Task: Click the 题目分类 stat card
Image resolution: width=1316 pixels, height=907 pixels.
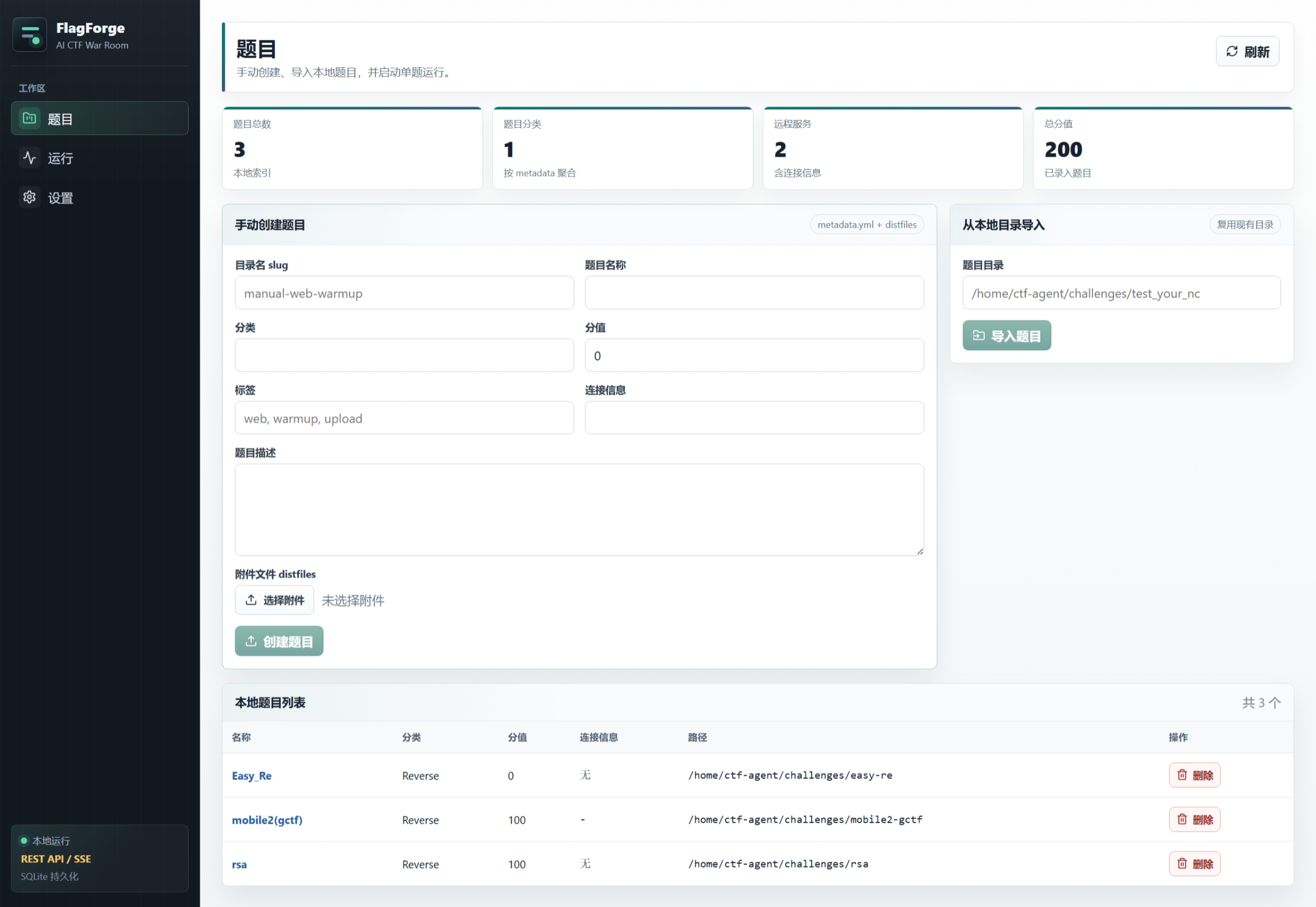Action: pyautogui.click(x=622, y=148)
